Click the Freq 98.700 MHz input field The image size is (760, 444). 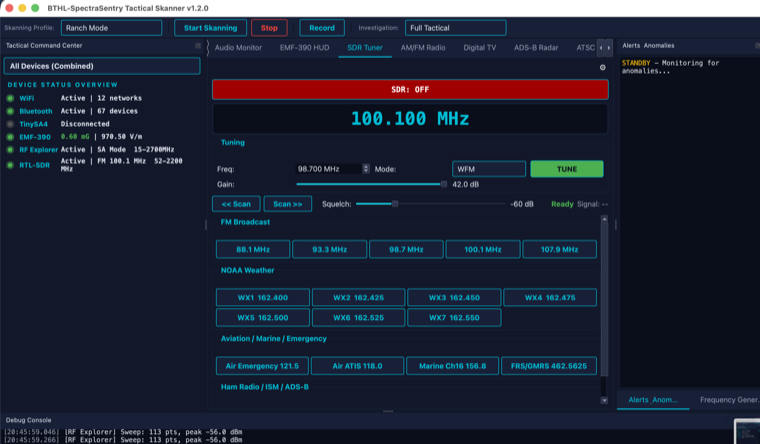pos(329,169)
